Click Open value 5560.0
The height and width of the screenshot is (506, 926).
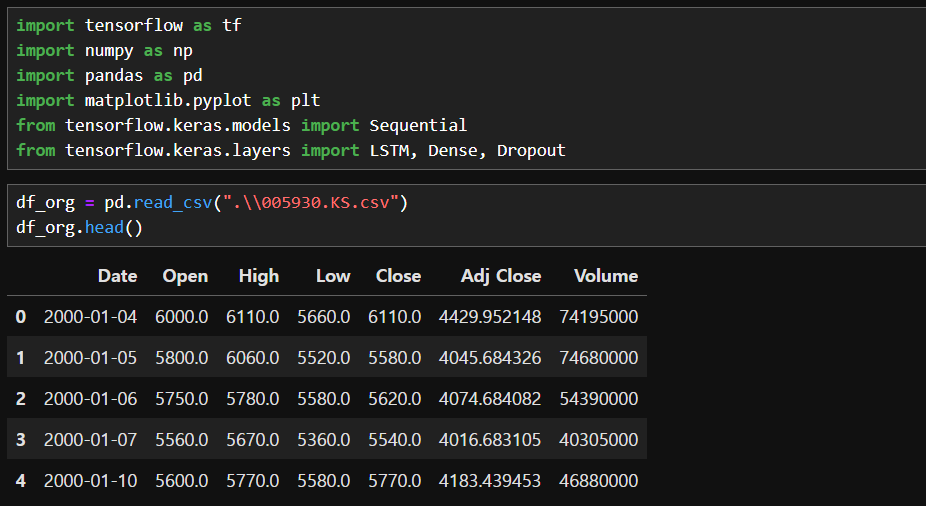182,440
